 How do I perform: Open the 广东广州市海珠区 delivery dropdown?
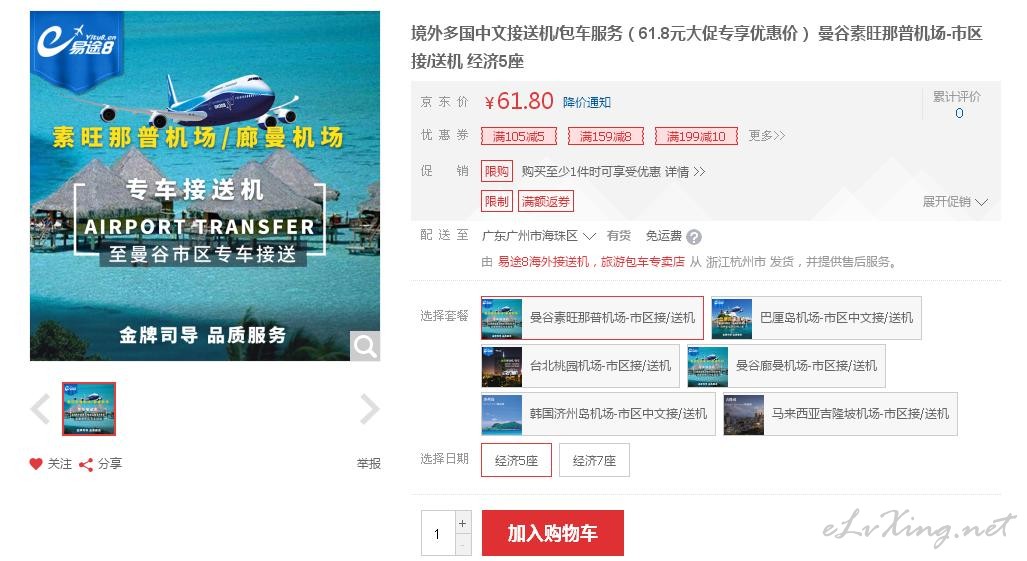[x=538, y=236]
